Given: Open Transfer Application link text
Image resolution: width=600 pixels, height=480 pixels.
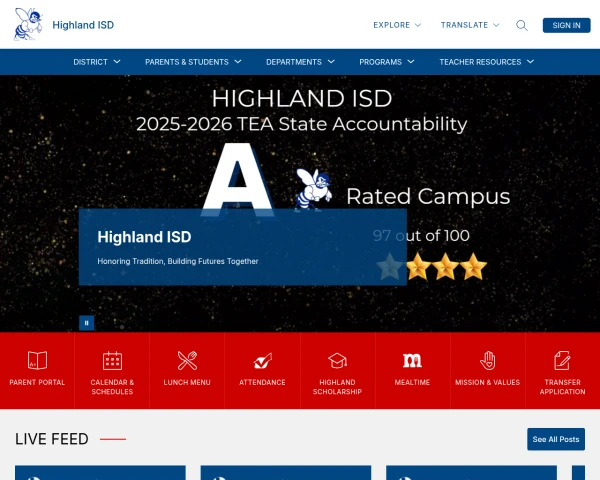Looking at the screenshot, I should point(562,387).
